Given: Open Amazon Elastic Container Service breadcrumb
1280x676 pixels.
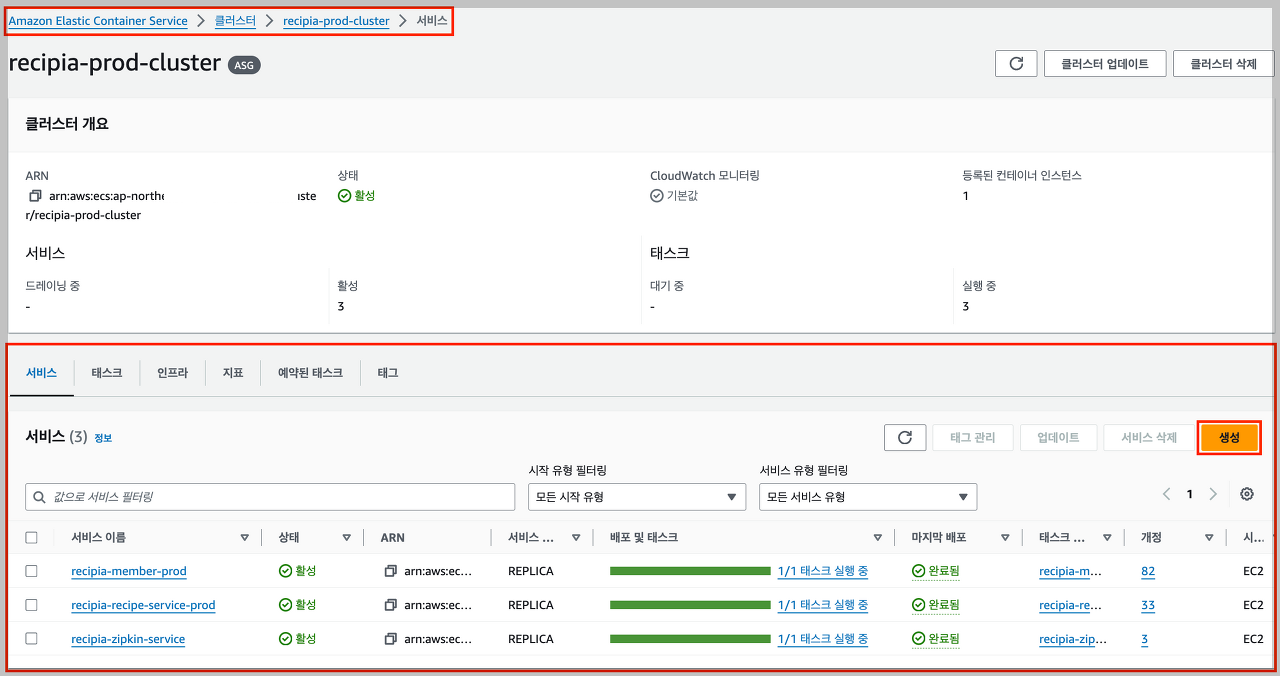Looking at the screenshot, I should click(98, 21).
